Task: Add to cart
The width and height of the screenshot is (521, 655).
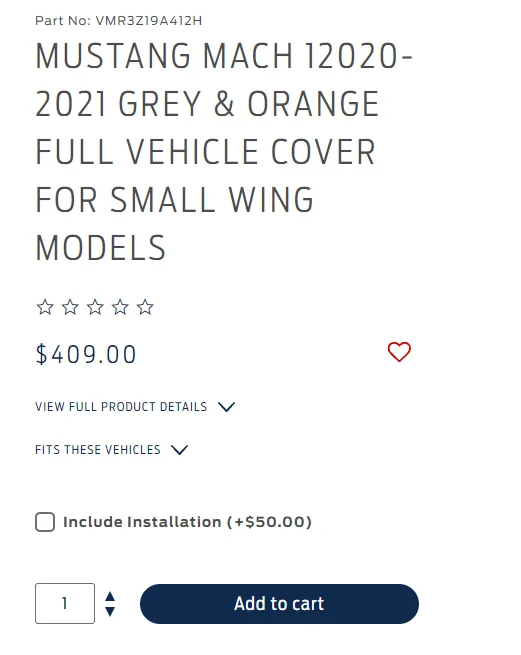Action: pyautogui.click(x=279, y=604)
